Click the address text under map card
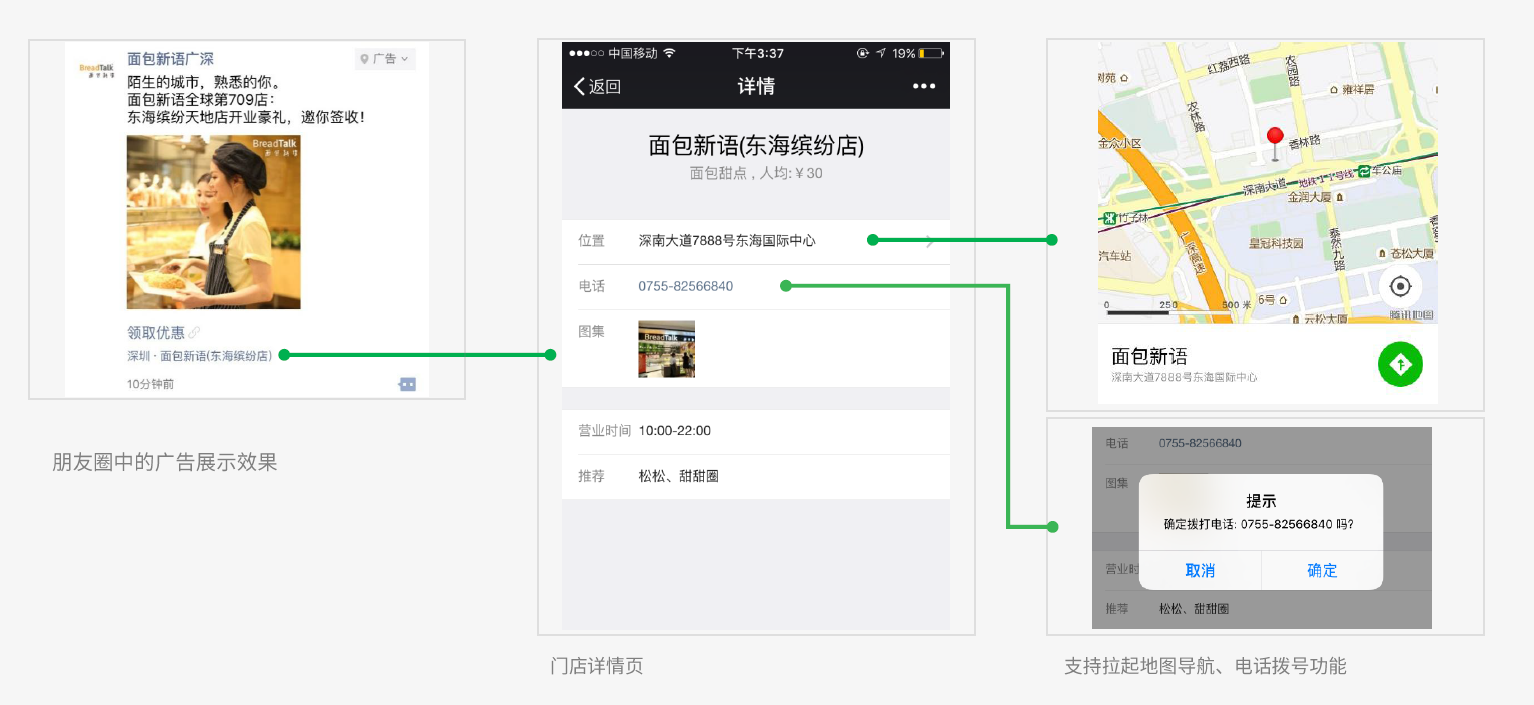 tap(1184, 378)
